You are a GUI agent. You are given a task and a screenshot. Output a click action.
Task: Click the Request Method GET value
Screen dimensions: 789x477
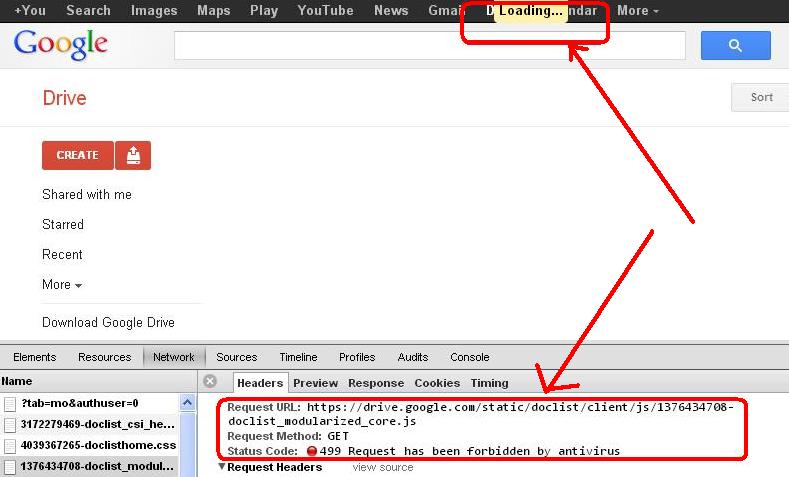tap(338, 436)
